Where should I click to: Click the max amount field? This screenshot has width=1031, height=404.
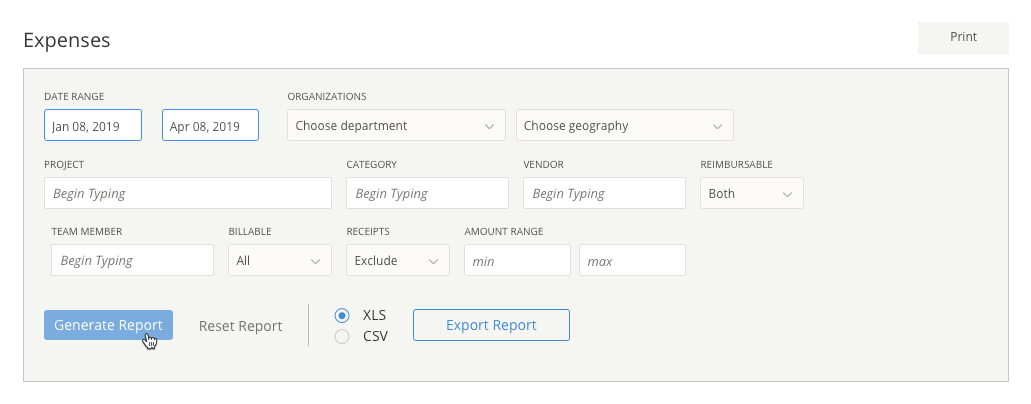coord(633,260)
